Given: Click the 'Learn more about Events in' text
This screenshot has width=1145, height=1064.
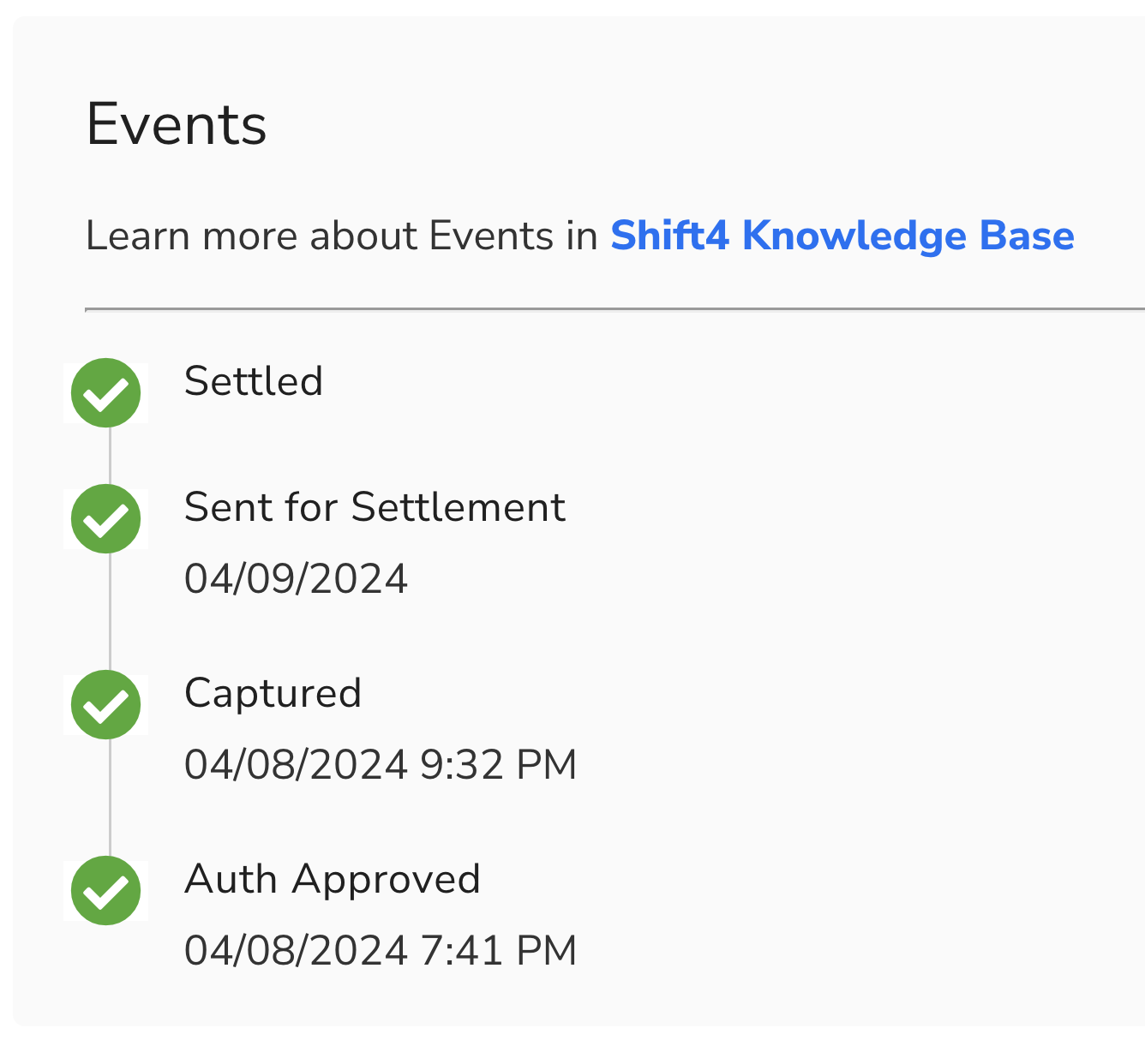Looking at the screenshot, I should 341,236.
